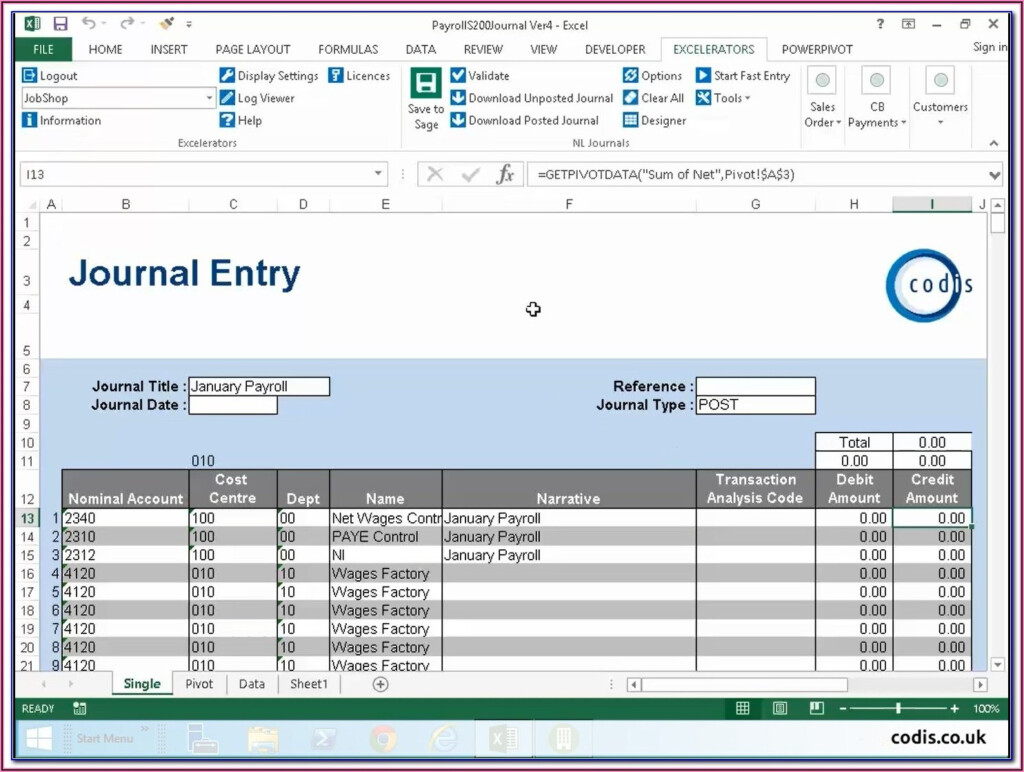Screen dimensions: 1024x772
Task: Click the Undo icon
Action: pyautogui.click(x=88, y=24)
